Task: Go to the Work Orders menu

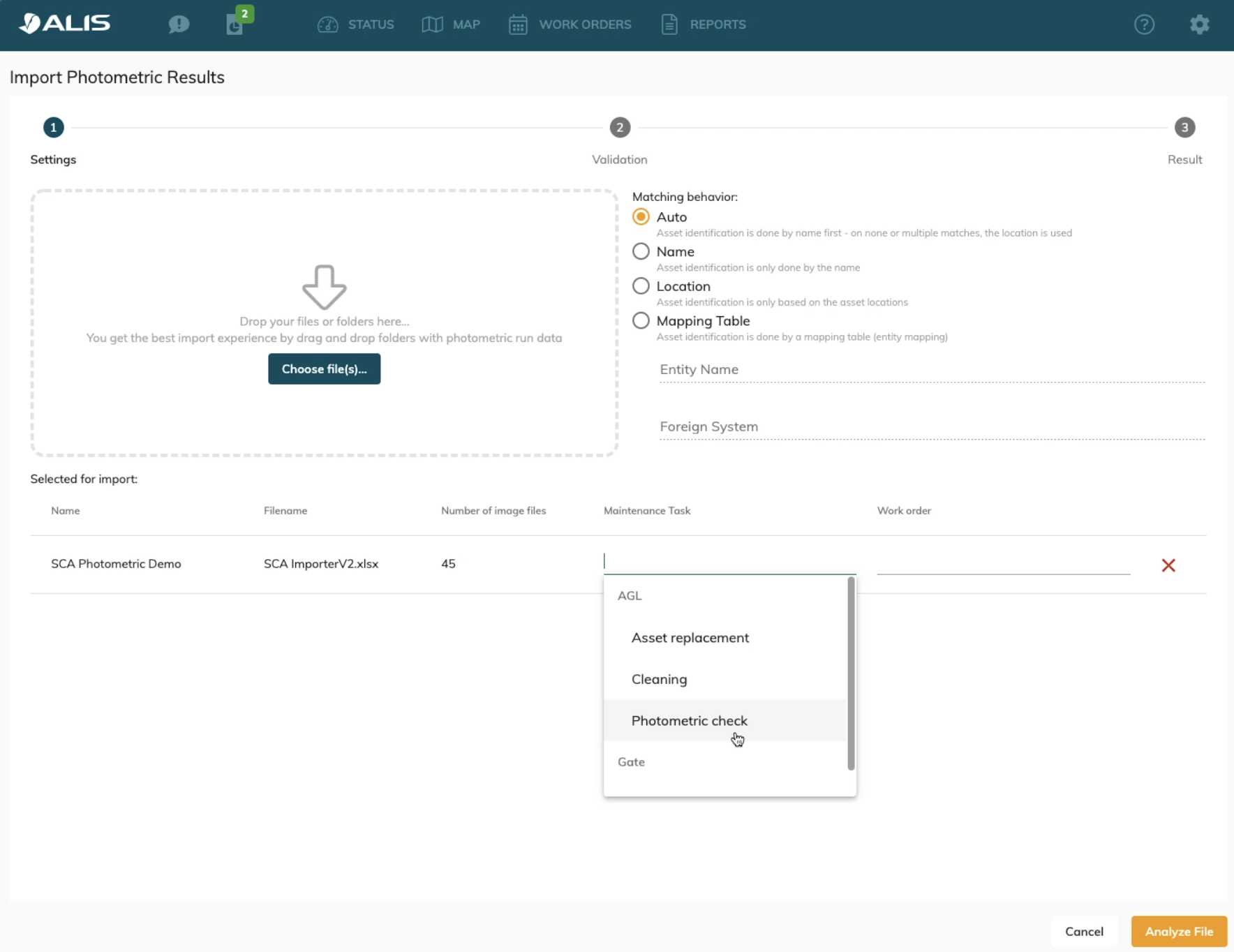Action: coord(570,24)
